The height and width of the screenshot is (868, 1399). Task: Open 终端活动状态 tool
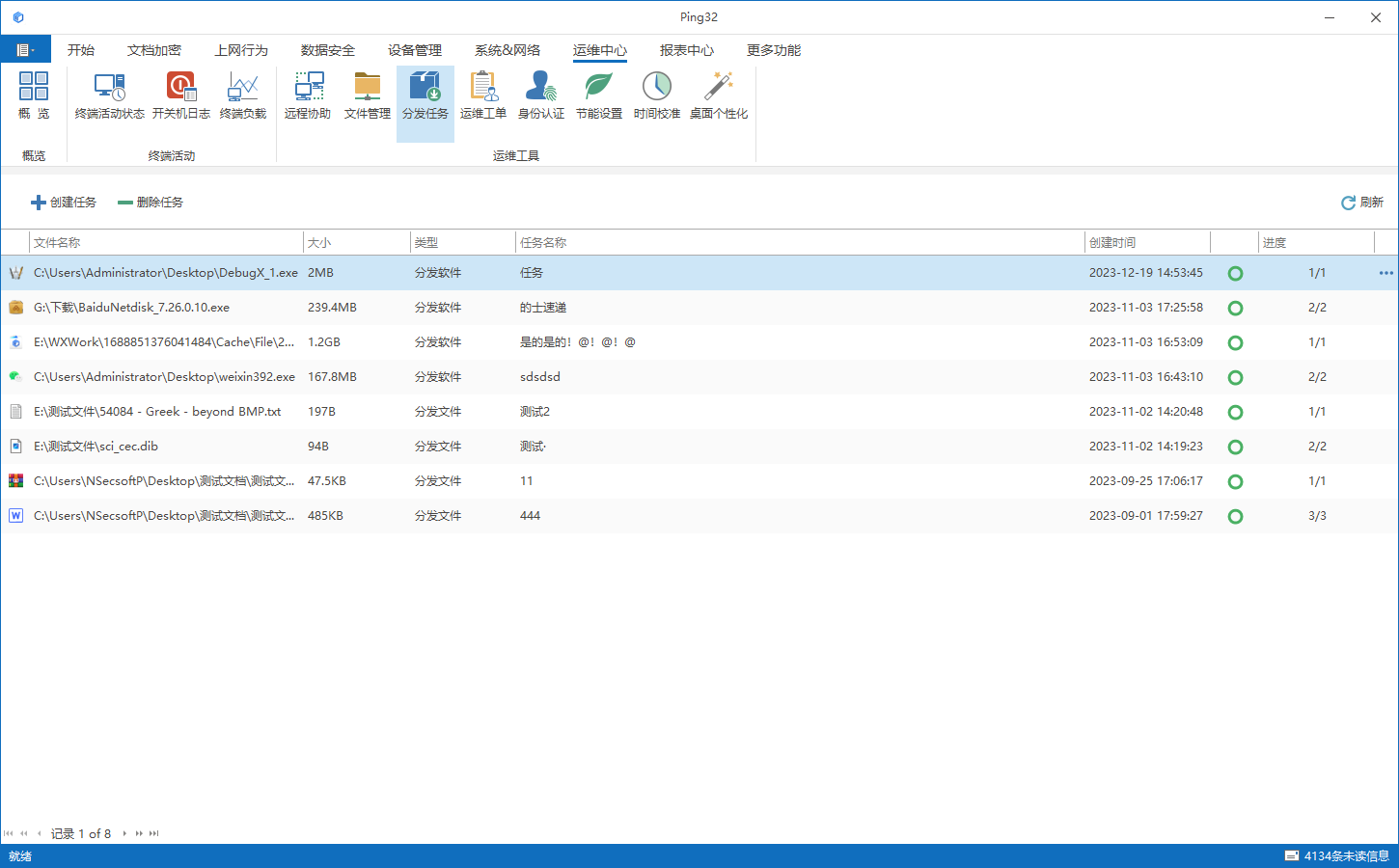pyautogui.click(x=110, y=96)
